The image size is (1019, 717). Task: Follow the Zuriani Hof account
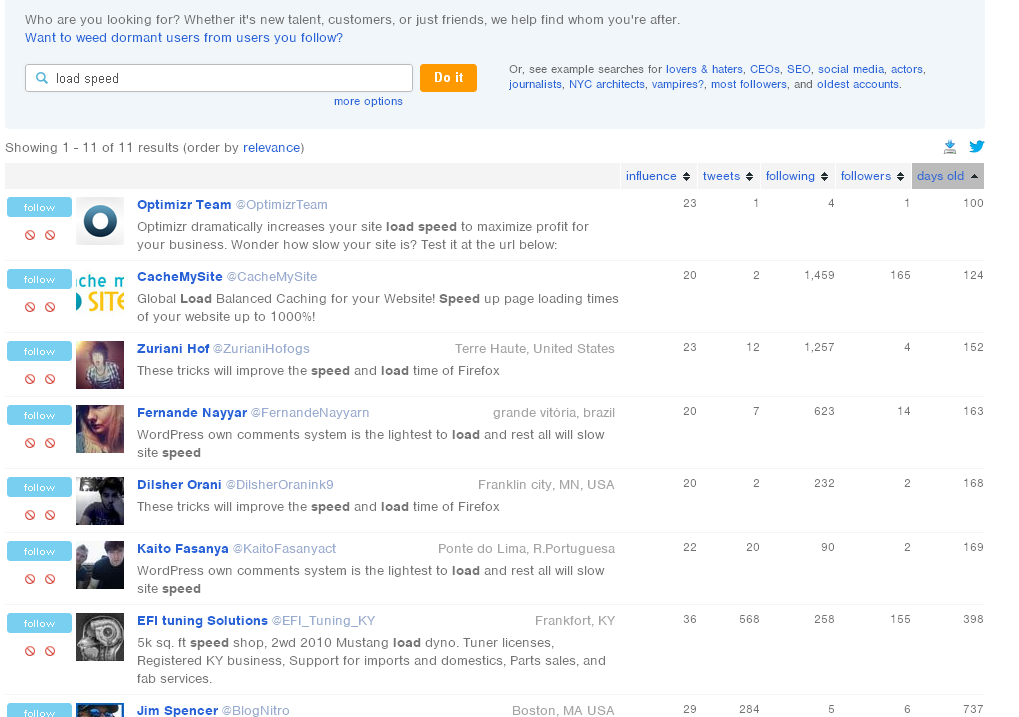[x=39, y=352]
